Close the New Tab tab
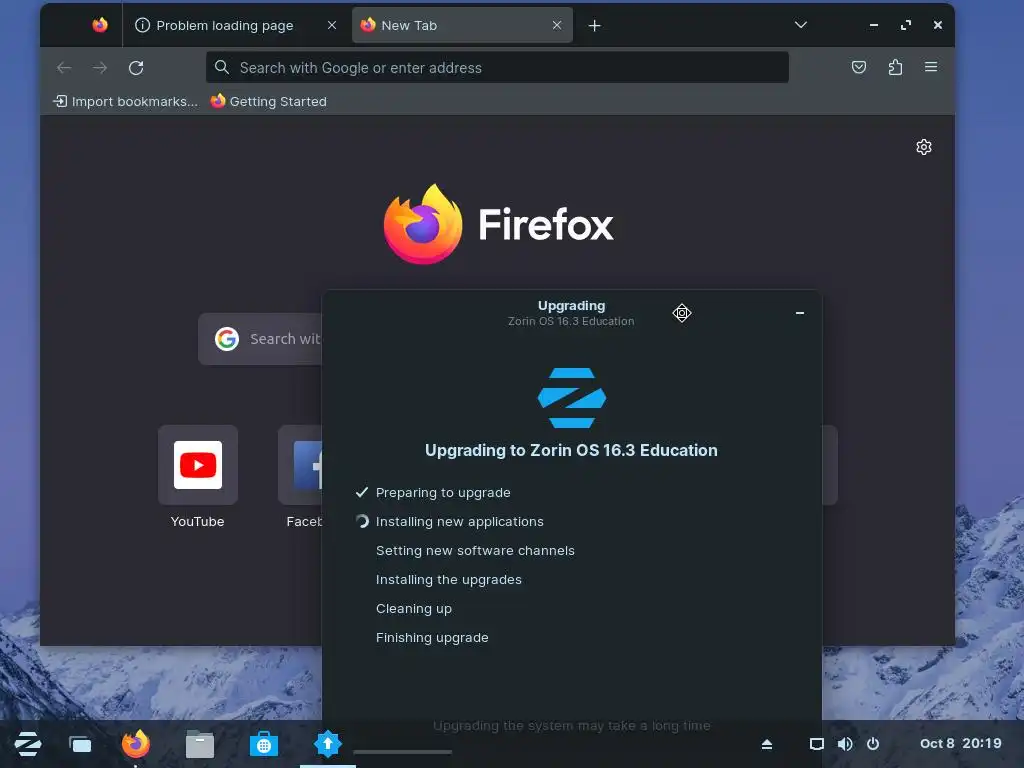 (x=556, y=25)
